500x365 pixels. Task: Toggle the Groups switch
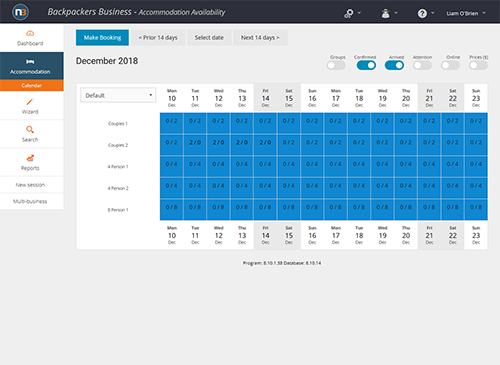336,65
